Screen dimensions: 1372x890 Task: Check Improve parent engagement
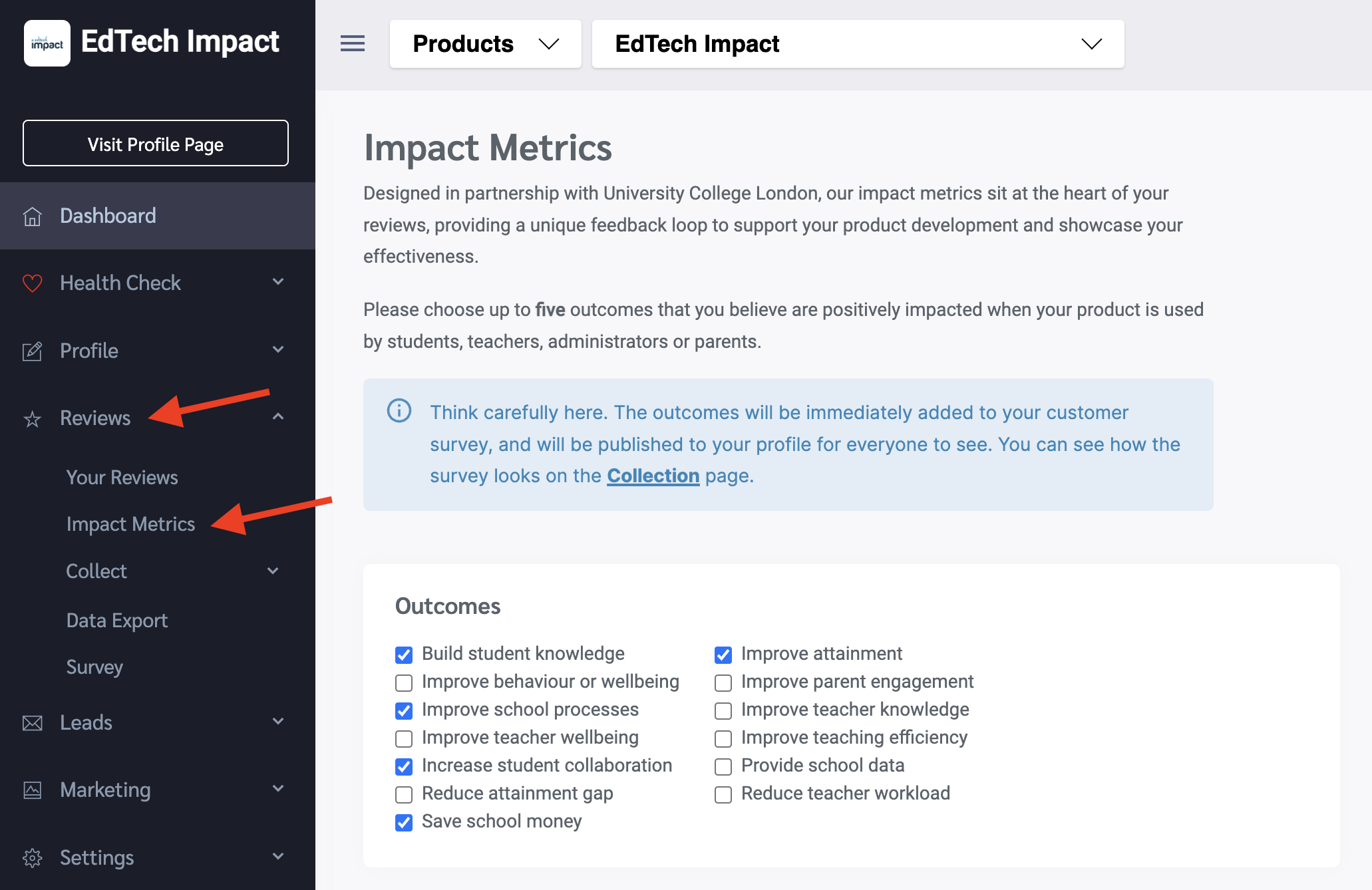[723, 682]
